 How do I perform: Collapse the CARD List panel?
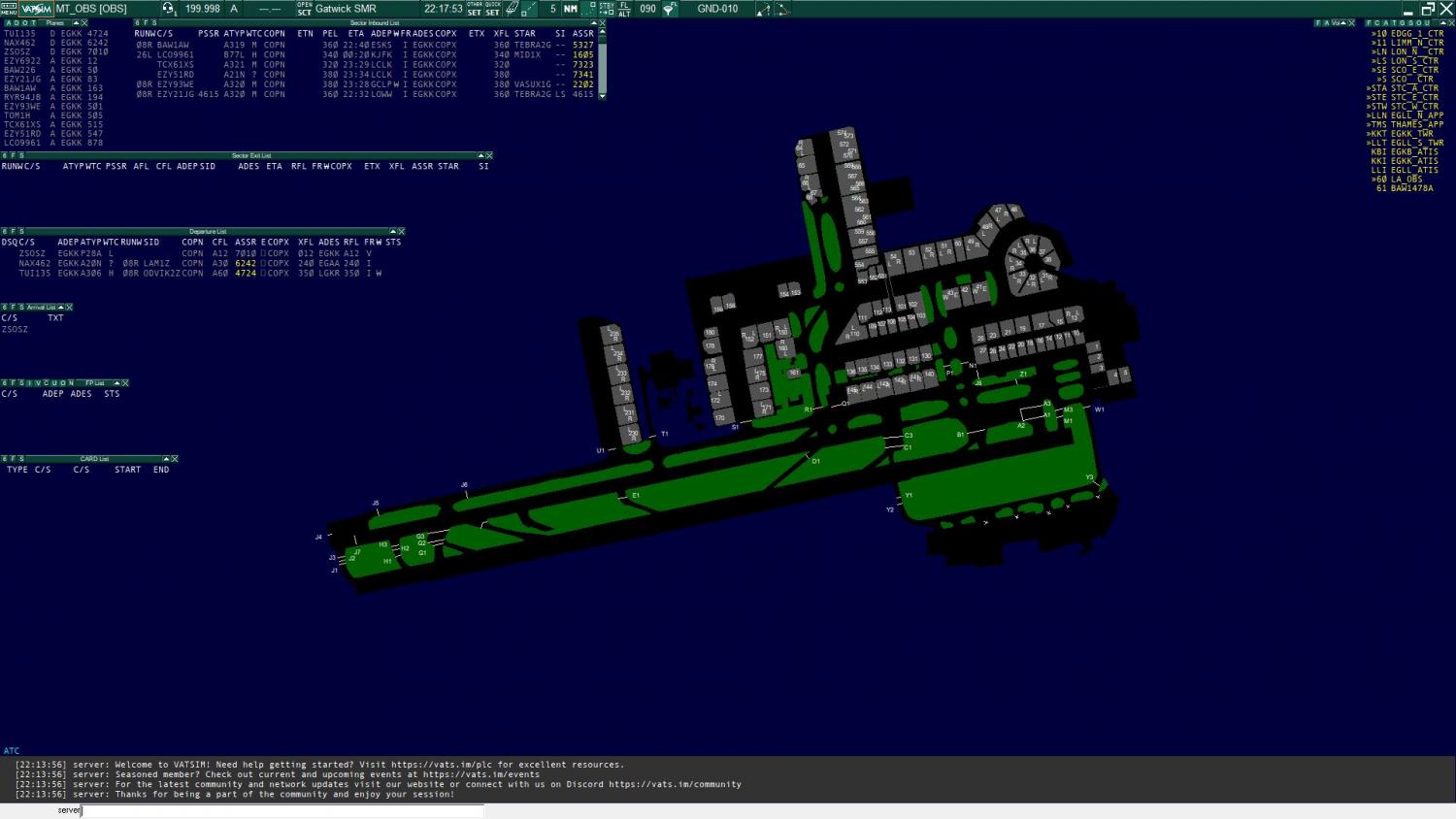(166, 459)
